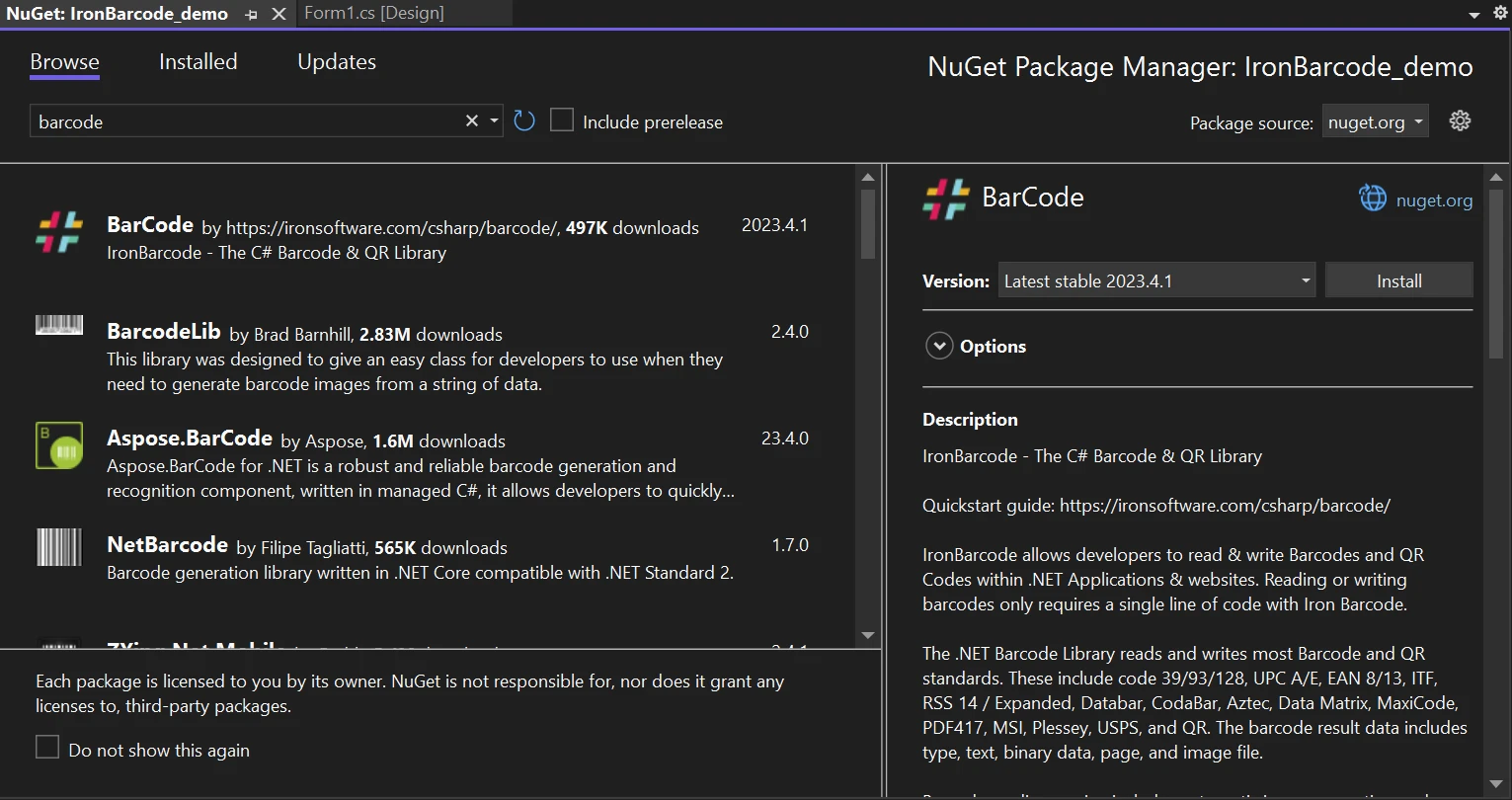
Task: Click the refresh icon next to search box
Action: [524, 121]
